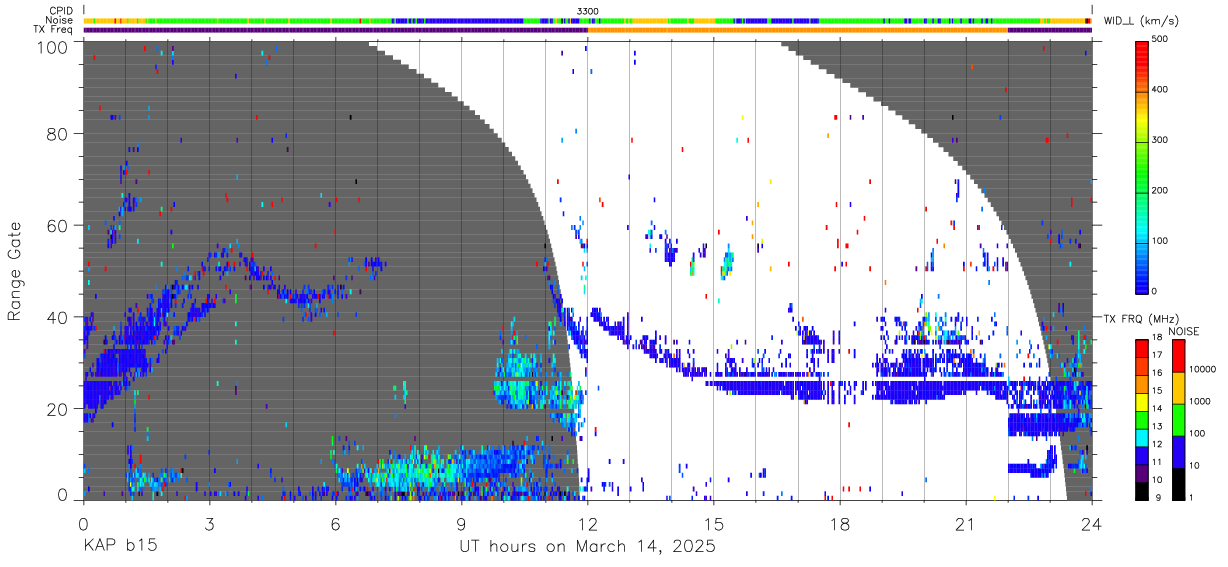Click the 9 tick on the UT hours axis
This screenshot has width=1228, height=567.
pyautogui.click(x=462, y=523)
